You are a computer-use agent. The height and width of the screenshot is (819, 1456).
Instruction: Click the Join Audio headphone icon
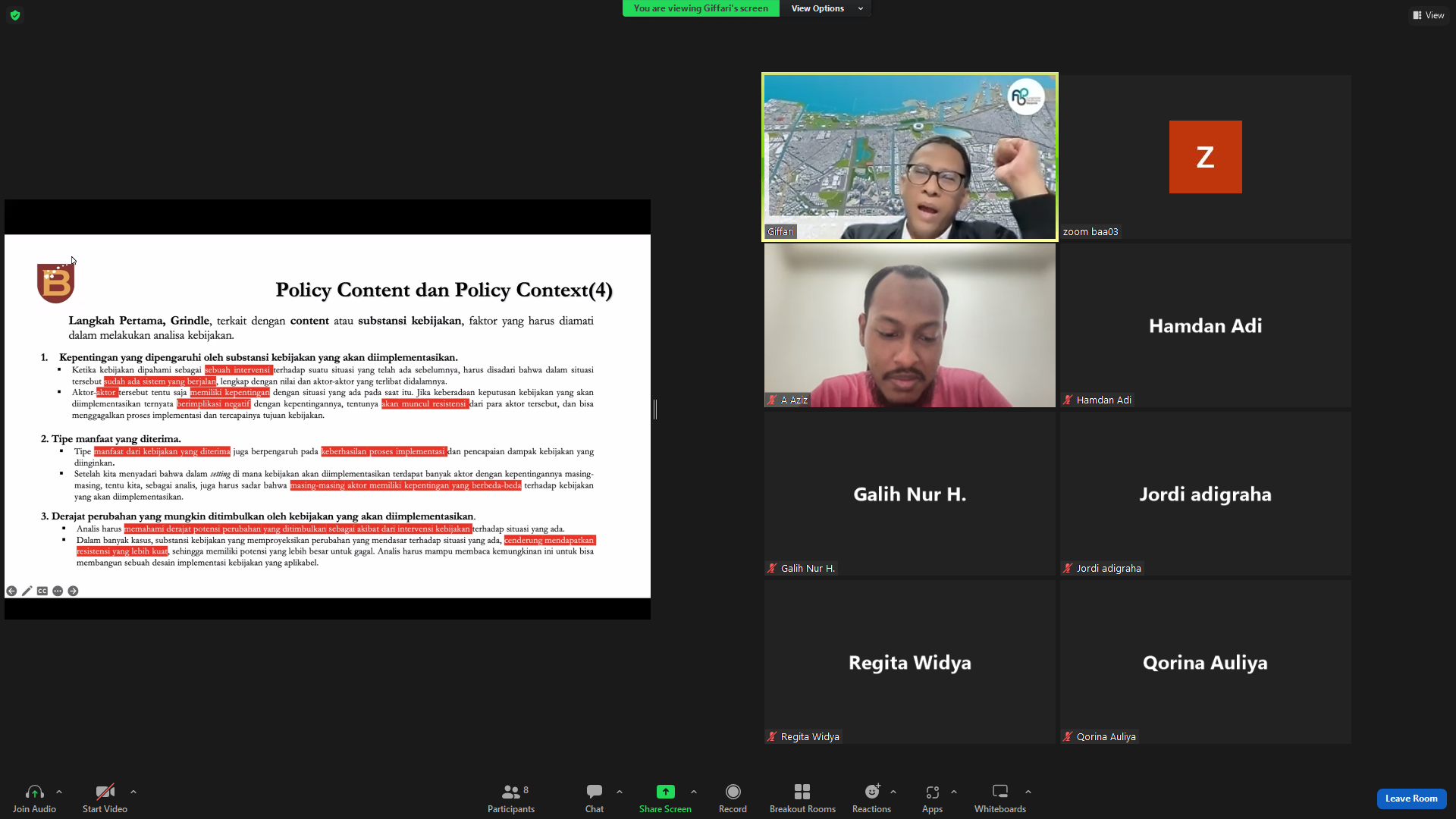34,792
